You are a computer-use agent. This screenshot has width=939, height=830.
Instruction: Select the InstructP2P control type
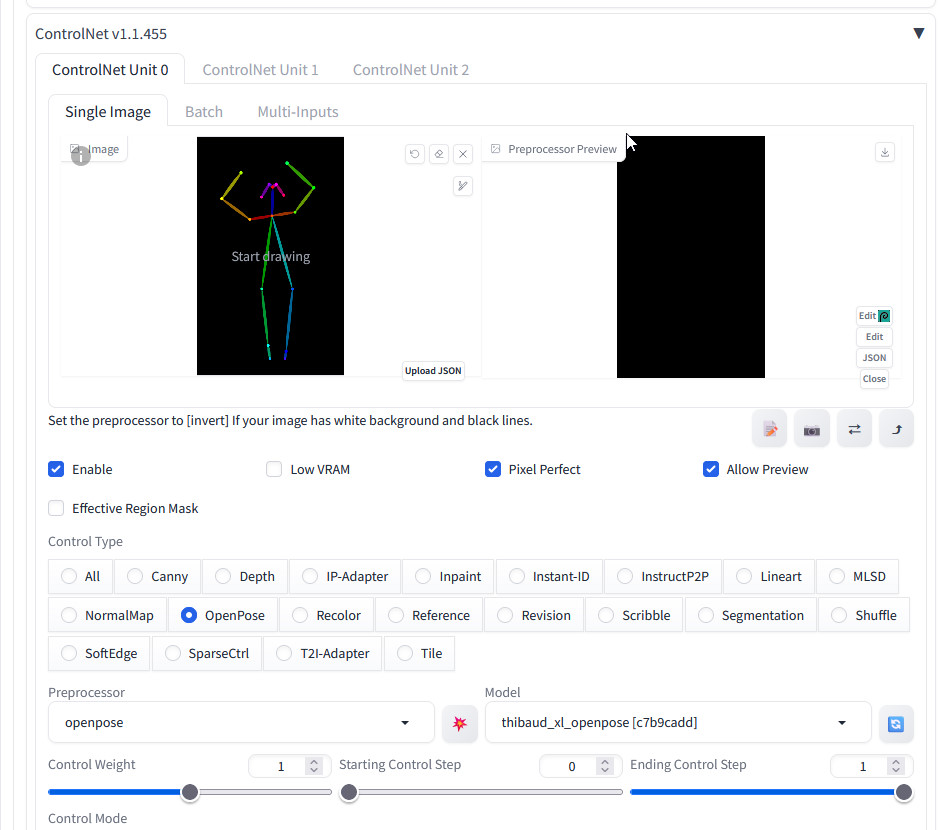(x=664, y=576)
